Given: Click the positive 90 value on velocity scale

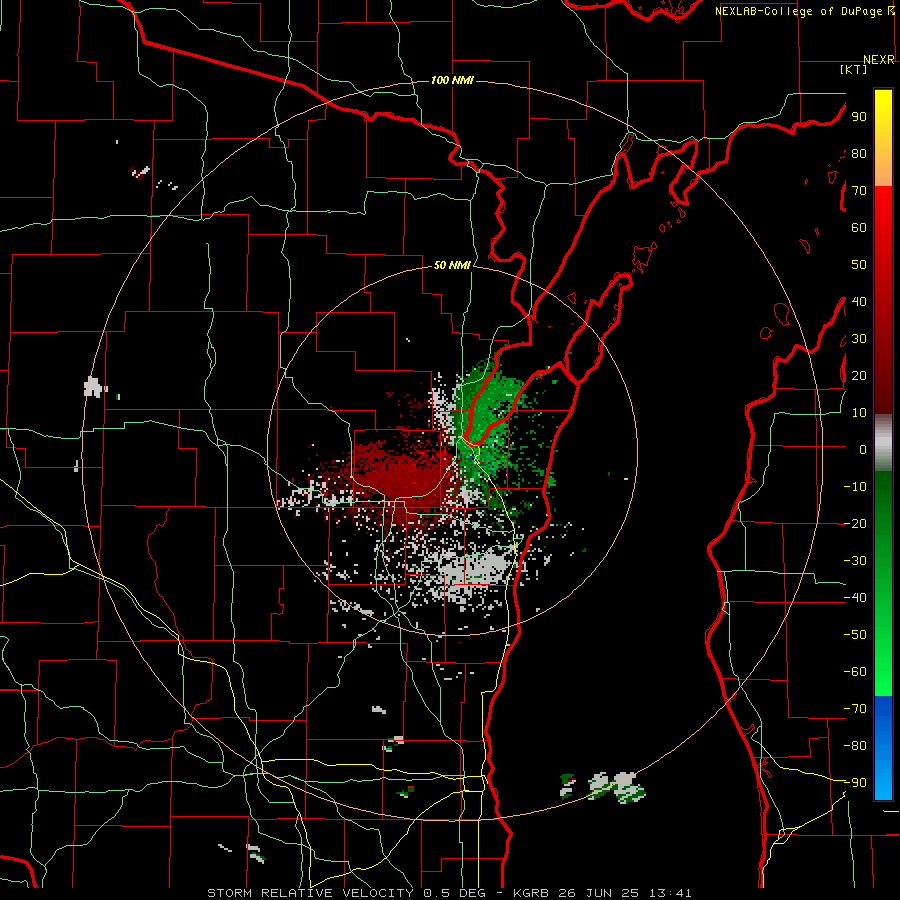Looking at the screenshot, I should pos(859,117).
